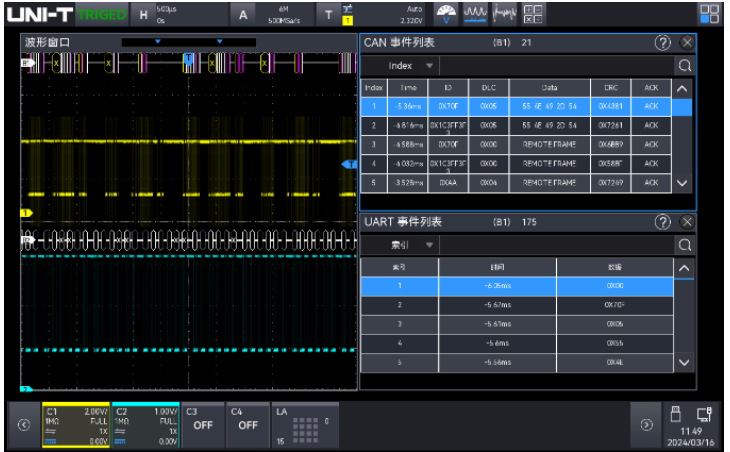This screenshot has height=452, width=730.
Task: Open the trigger T settings
Action: tap(327, 14)
